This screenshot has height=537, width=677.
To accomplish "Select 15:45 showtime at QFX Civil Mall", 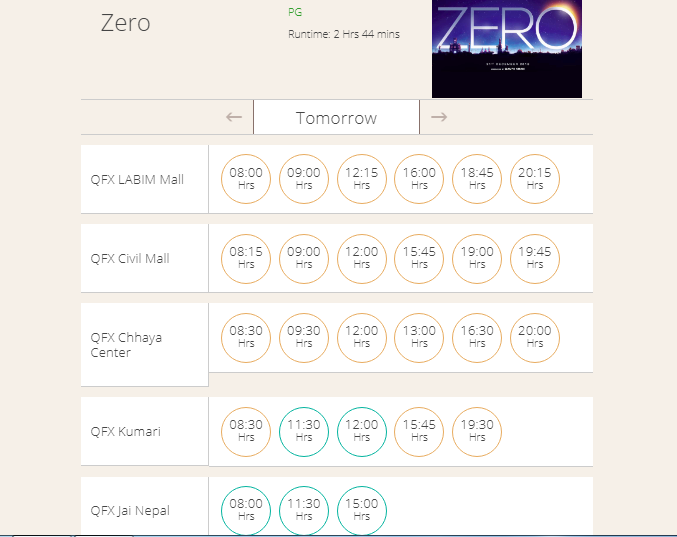I will pos(419,258).
